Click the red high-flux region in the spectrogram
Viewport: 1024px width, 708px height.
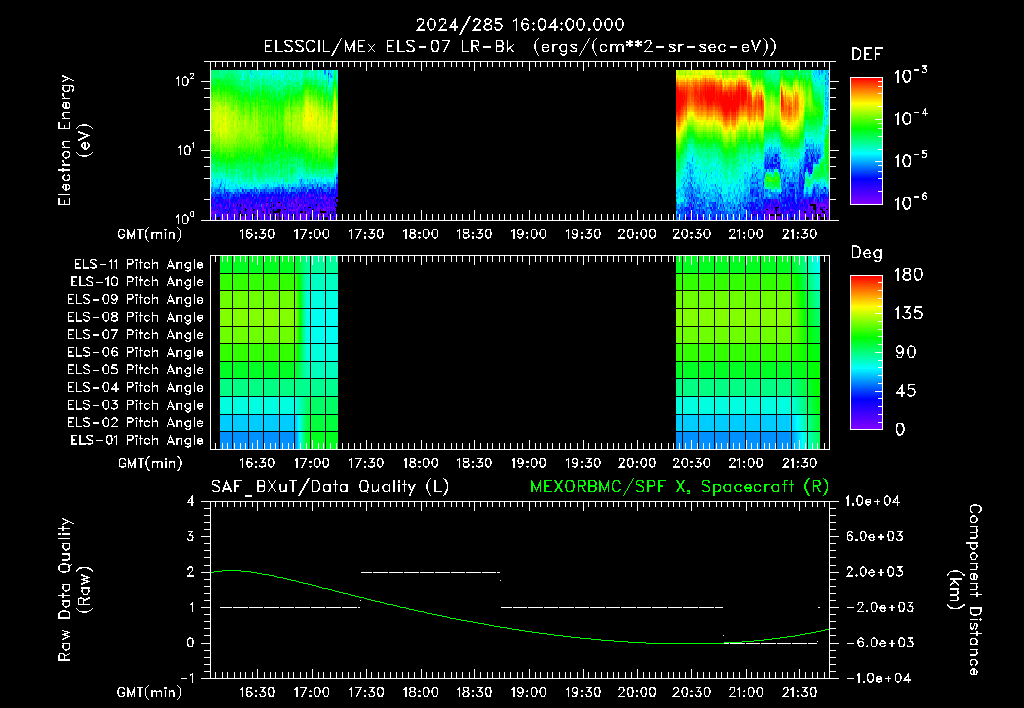coord(718,98)
